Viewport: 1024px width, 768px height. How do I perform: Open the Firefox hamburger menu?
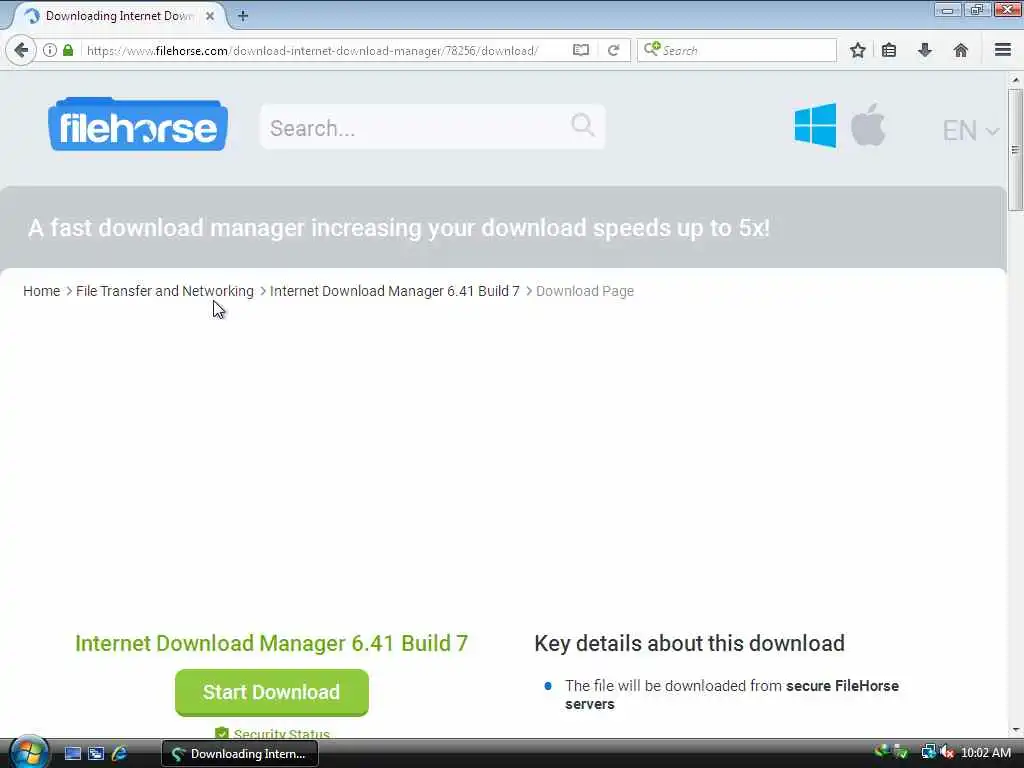(x=1003, y=50)
